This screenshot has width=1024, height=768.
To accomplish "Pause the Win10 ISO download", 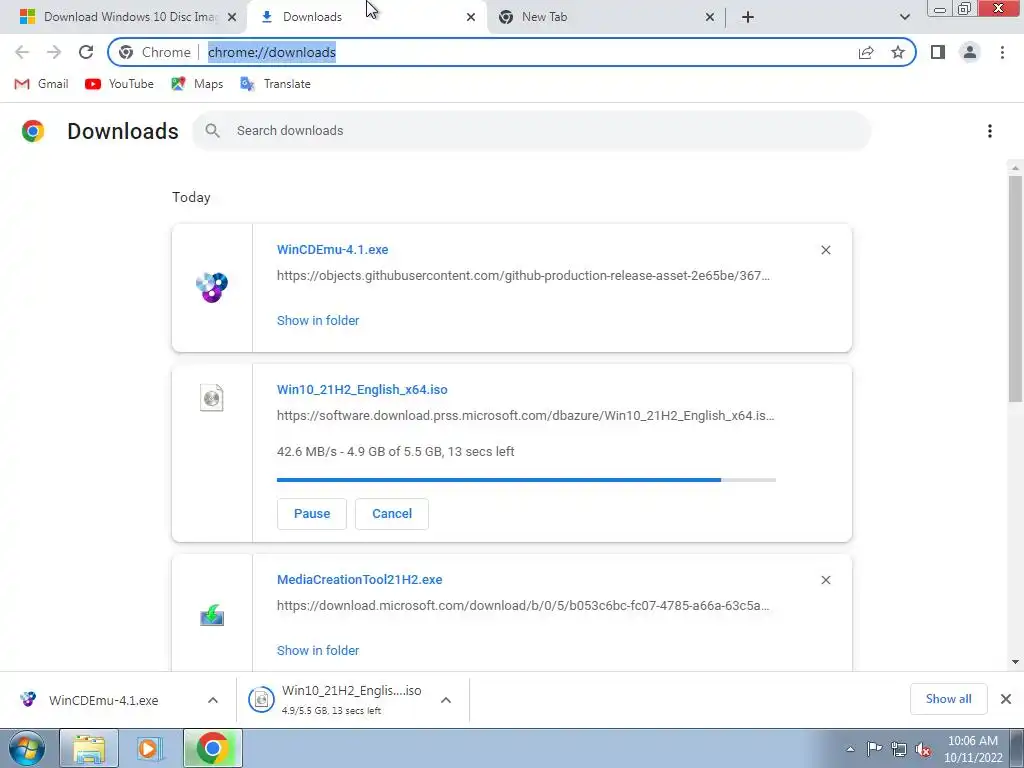I will tap(312, 514).
